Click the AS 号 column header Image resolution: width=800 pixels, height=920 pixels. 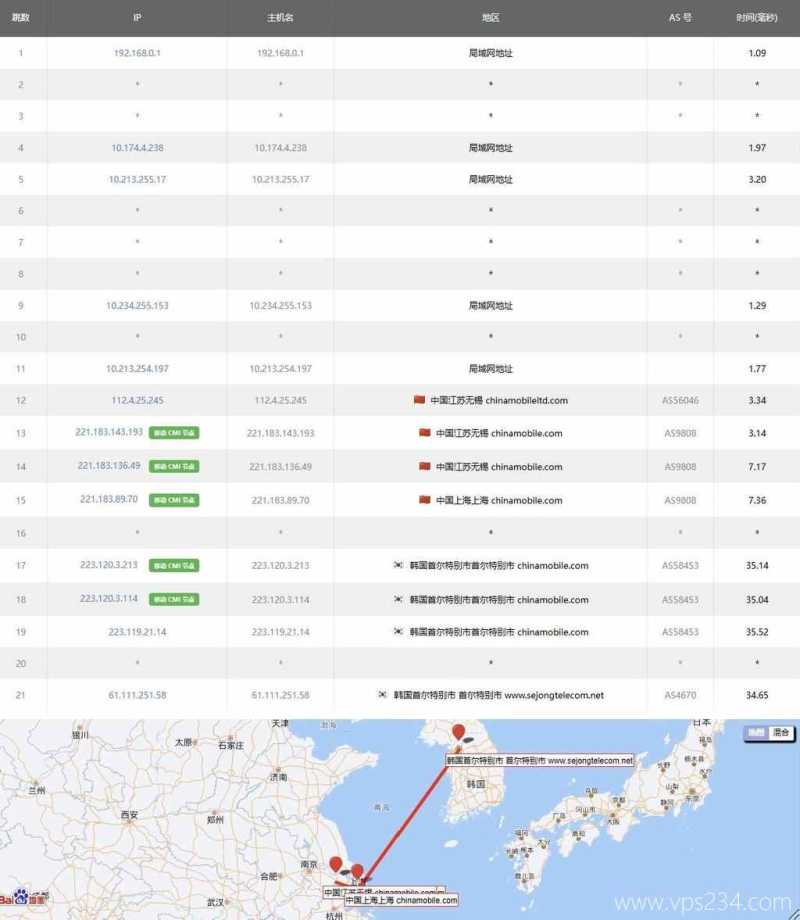pyautogui.click(x=678, y=17)
